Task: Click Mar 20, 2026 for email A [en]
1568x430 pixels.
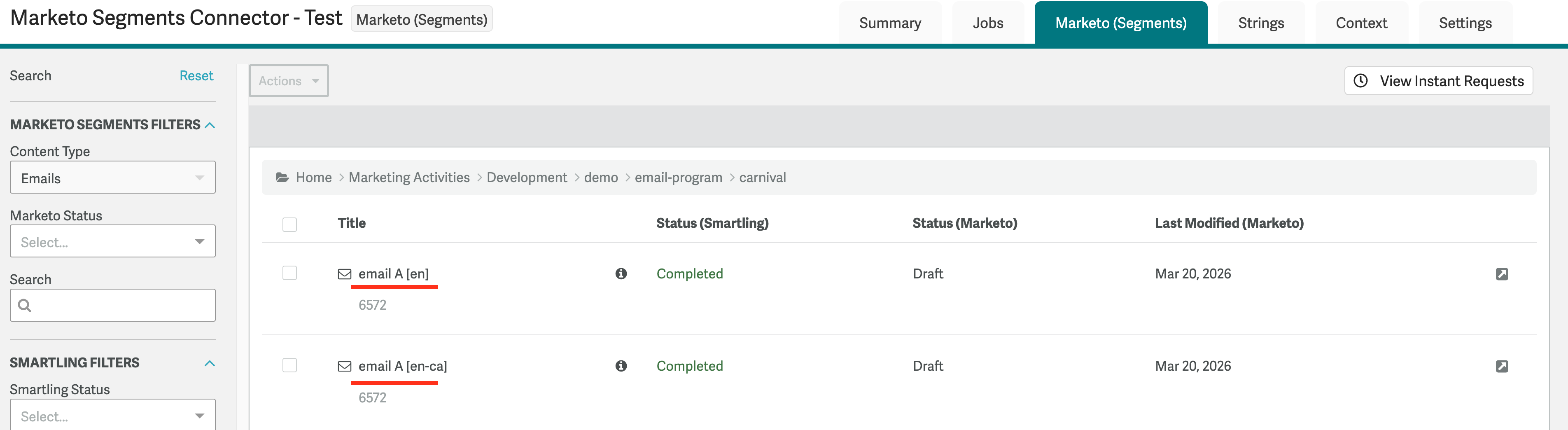Action: (1192, 274)
